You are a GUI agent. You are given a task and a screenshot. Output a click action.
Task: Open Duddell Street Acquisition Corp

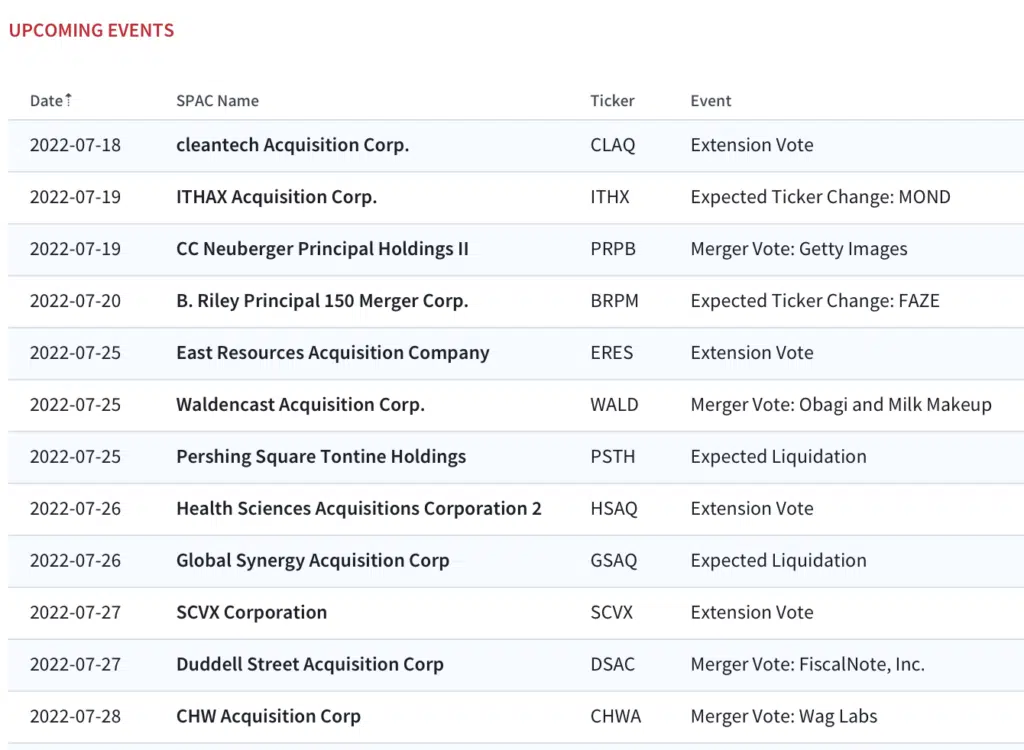pyautogui.click(x=310, y=664)
